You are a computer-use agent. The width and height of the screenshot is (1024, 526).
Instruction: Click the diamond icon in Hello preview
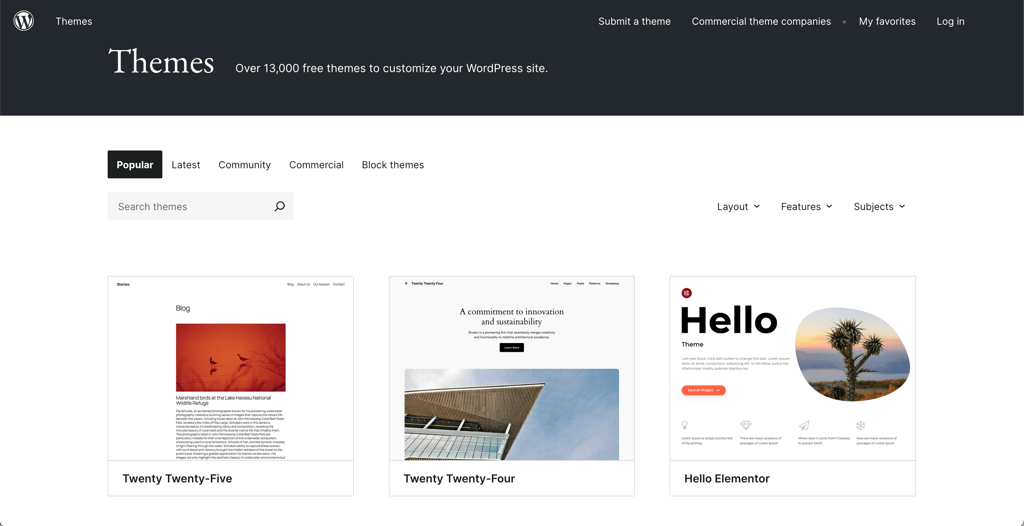[x=746, y=425]
